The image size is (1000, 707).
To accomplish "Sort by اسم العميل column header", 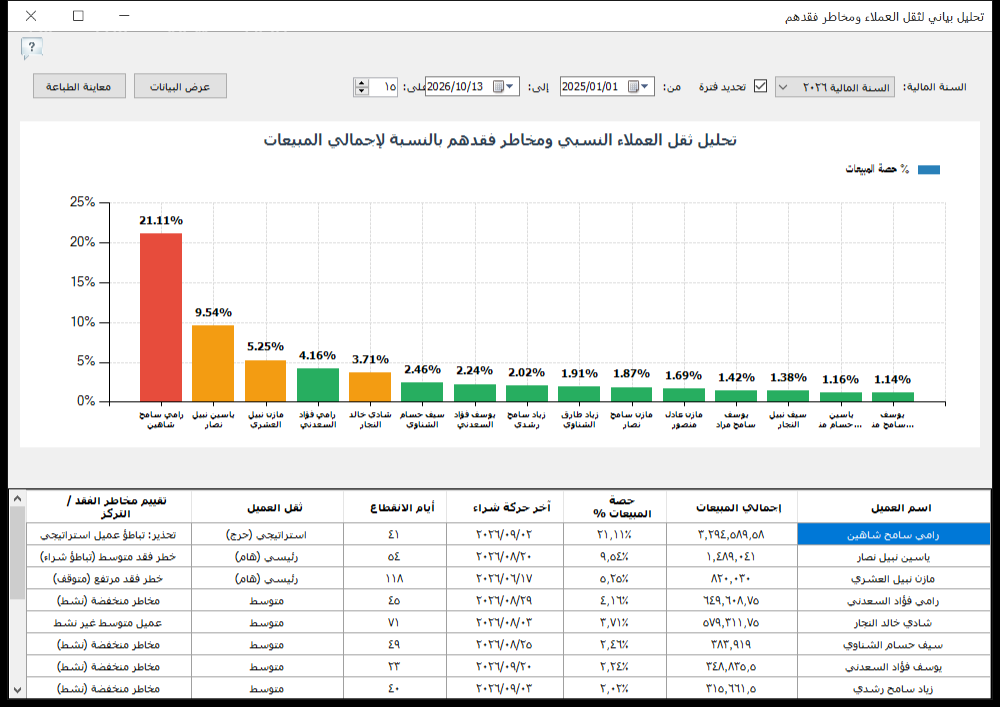I will [x=893, y=507].
